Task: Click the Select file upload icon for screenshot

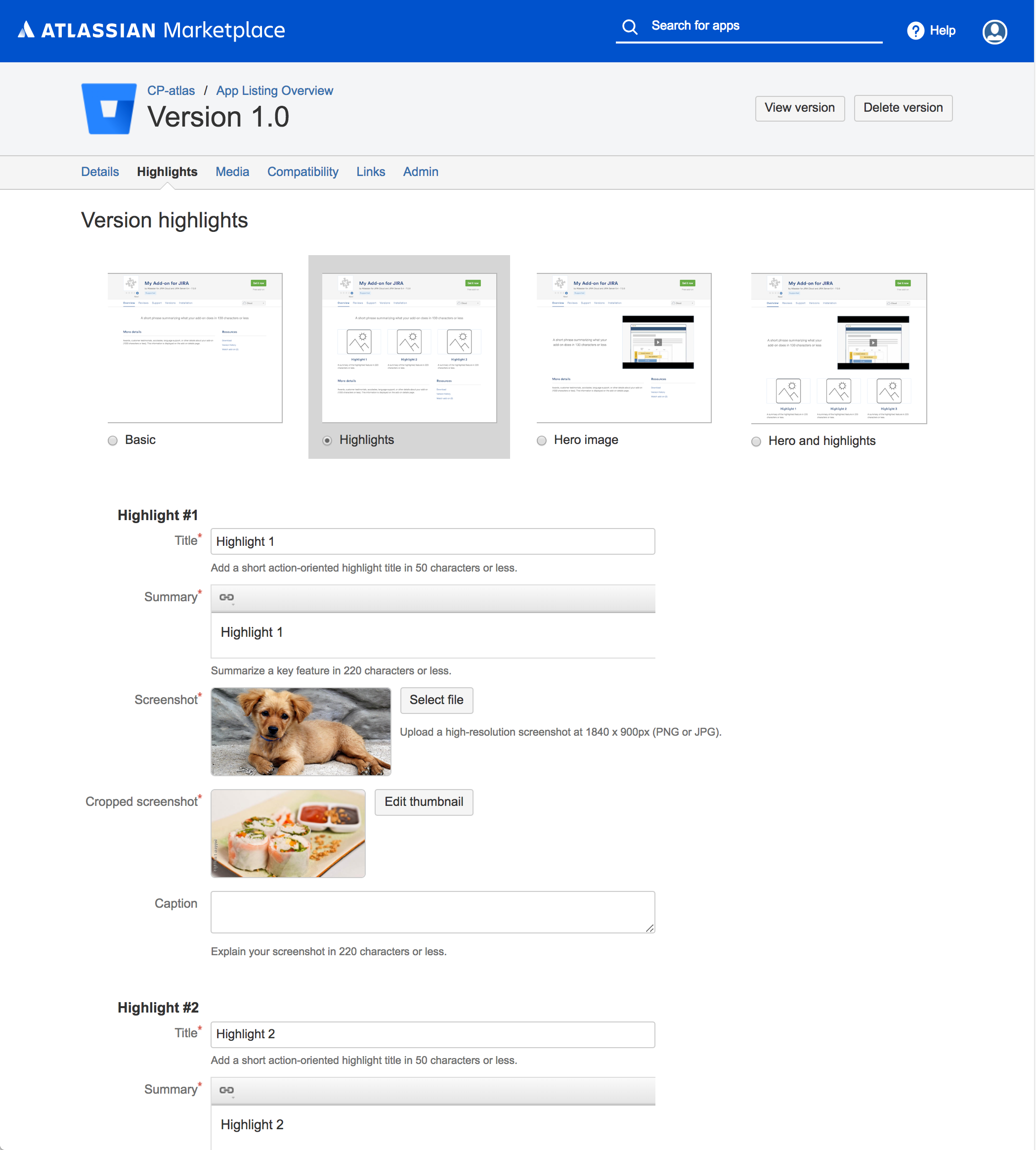Action: tap(437, 700)
